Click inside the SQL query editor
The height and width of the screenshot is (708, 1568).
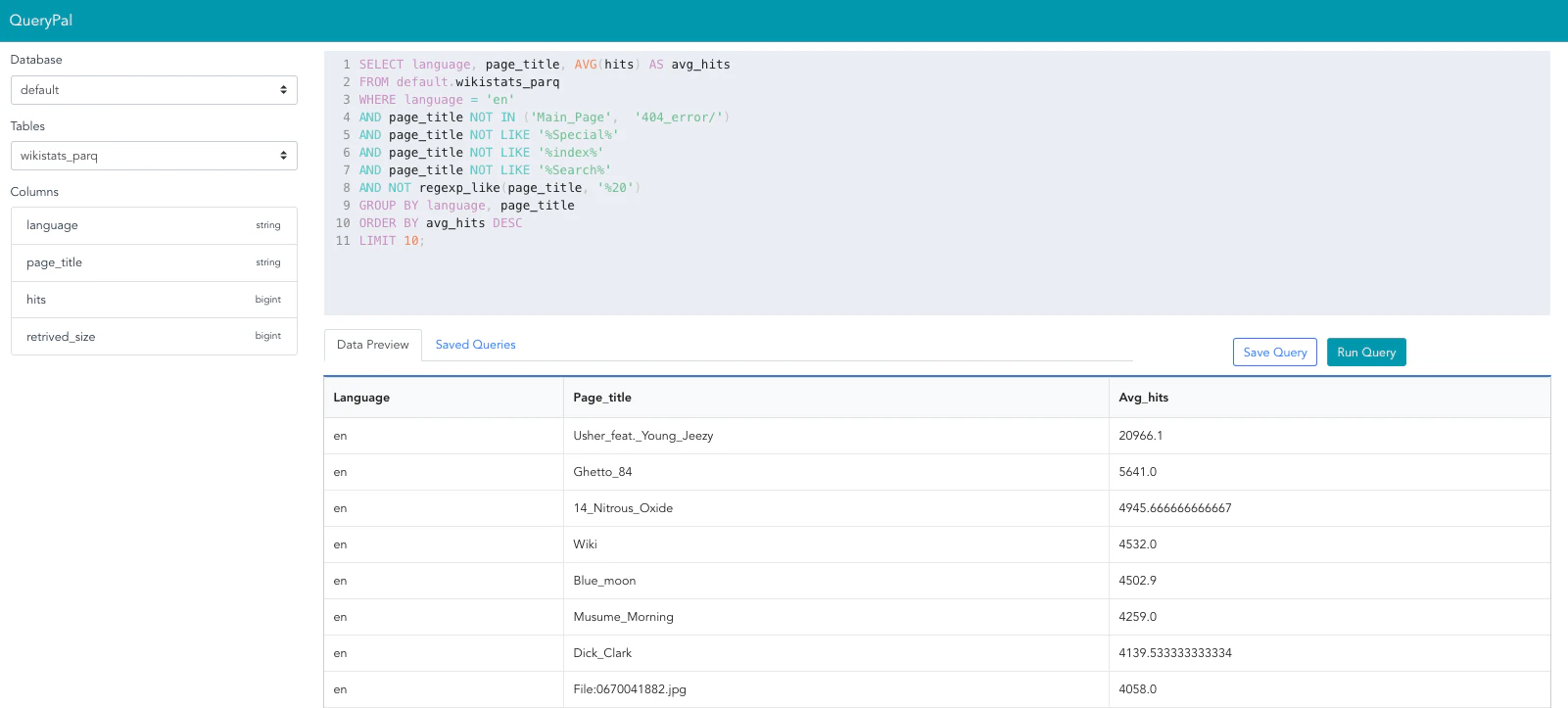click(x=937, y=183)
